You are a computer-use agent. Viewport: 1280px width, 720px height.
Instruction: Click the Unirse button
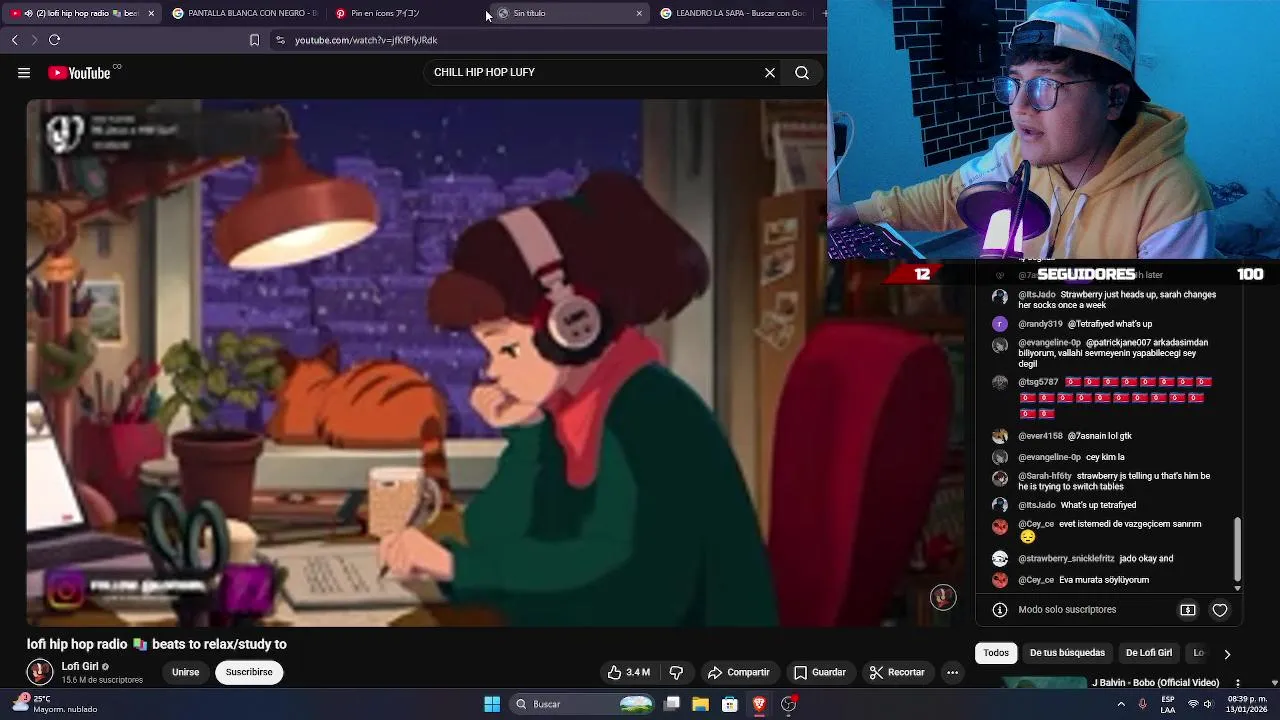(185, 672)
